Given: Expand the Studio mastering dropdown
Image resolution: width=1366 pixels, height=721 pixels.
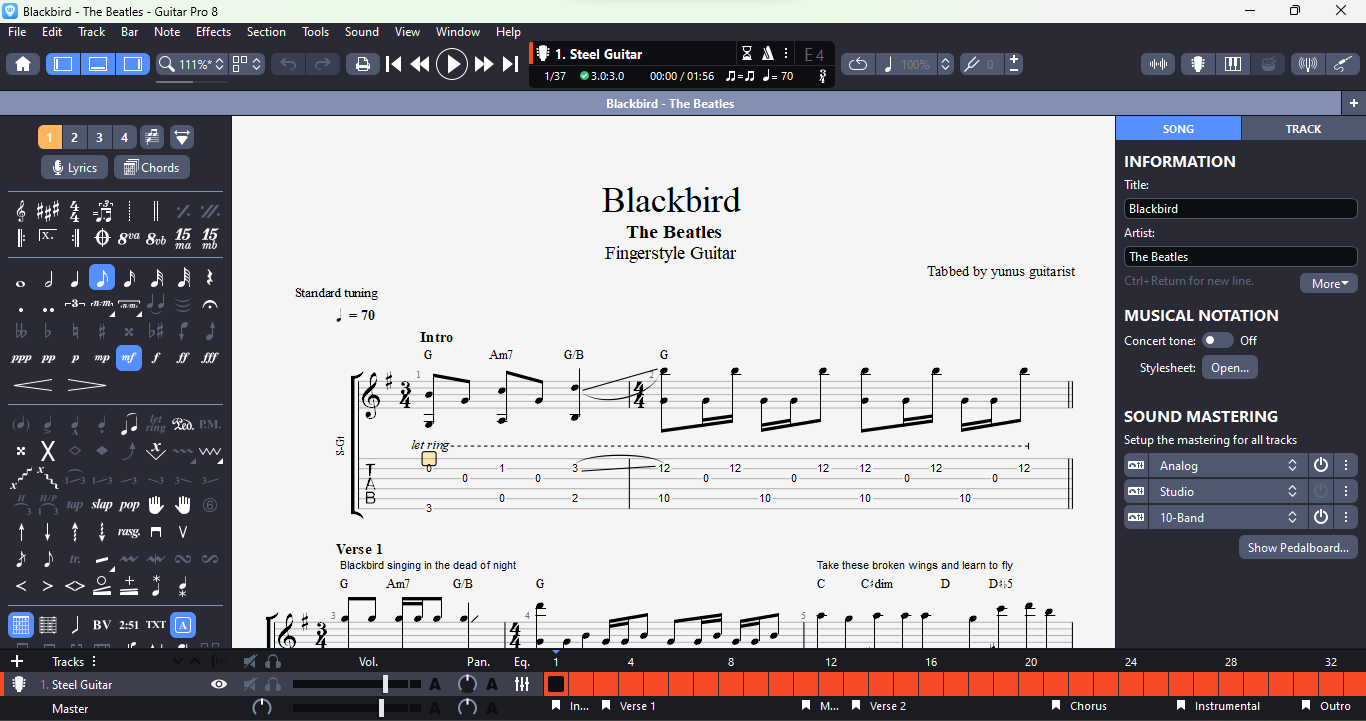Looking at the screenshot, I should 1292,492.
